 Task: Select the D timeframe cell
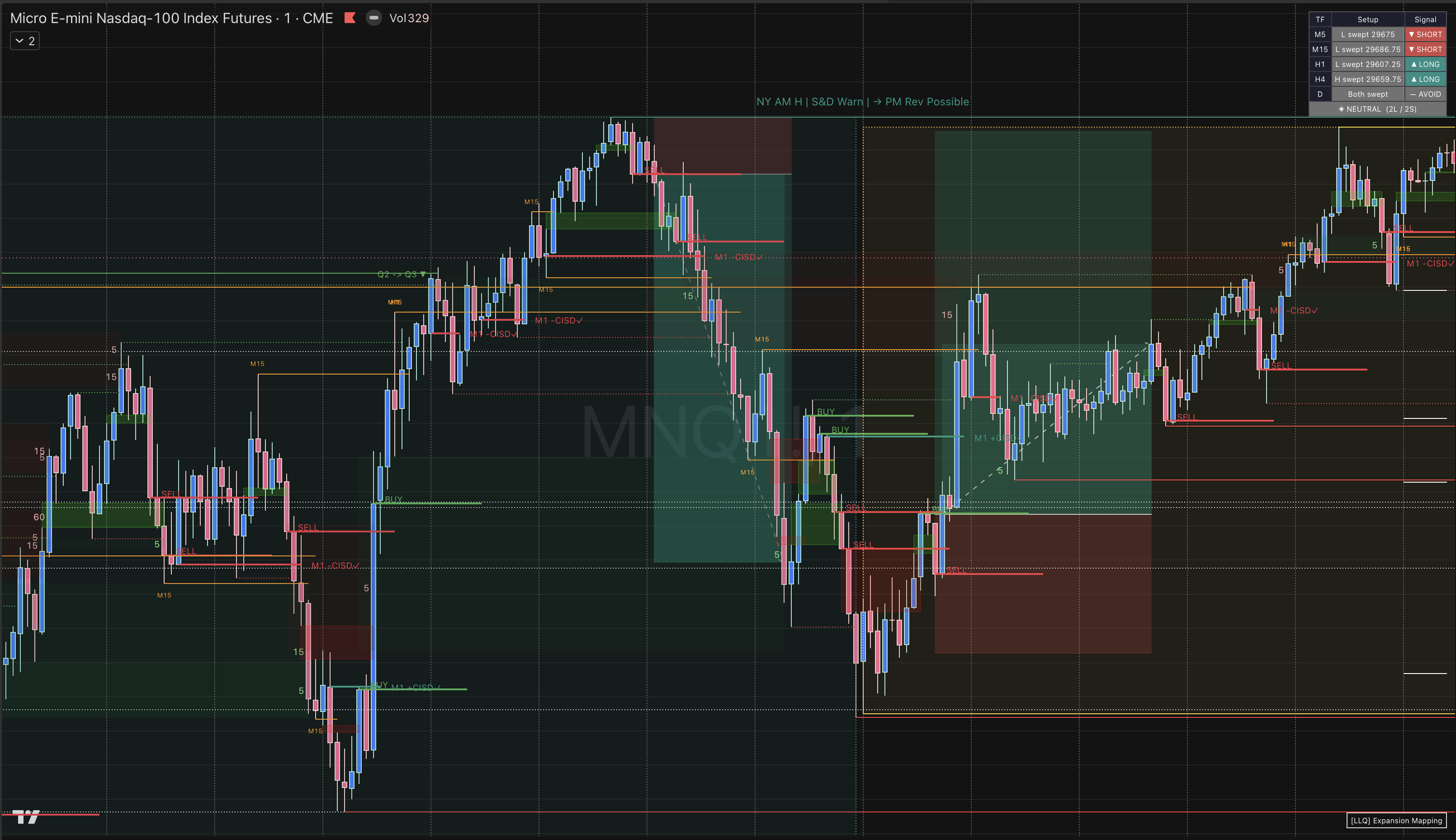click(x=1320, y=95)
